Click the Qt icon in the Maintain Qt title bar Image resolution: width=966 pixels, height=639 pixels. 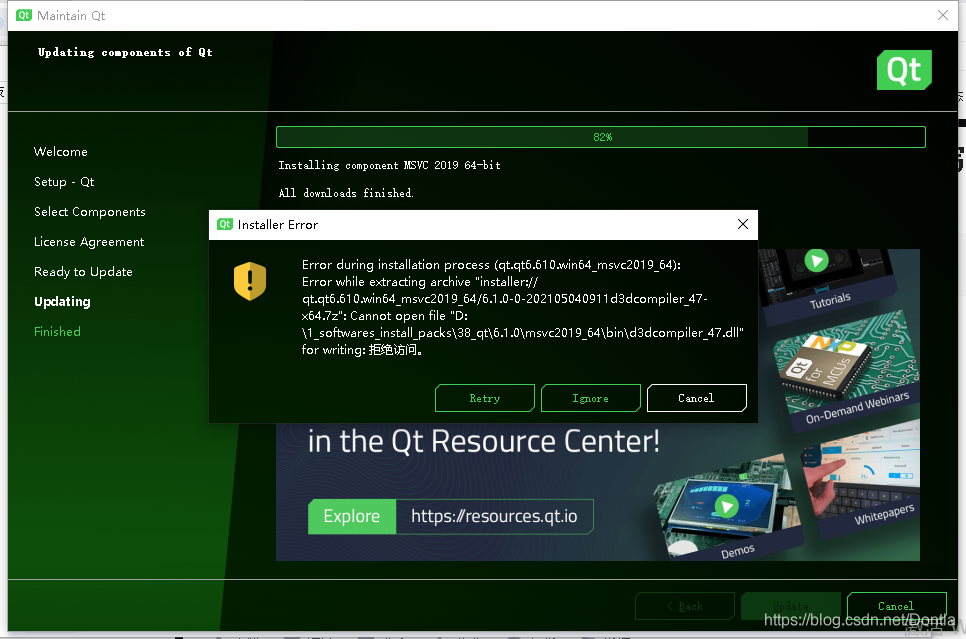click(x=24, y=15)
